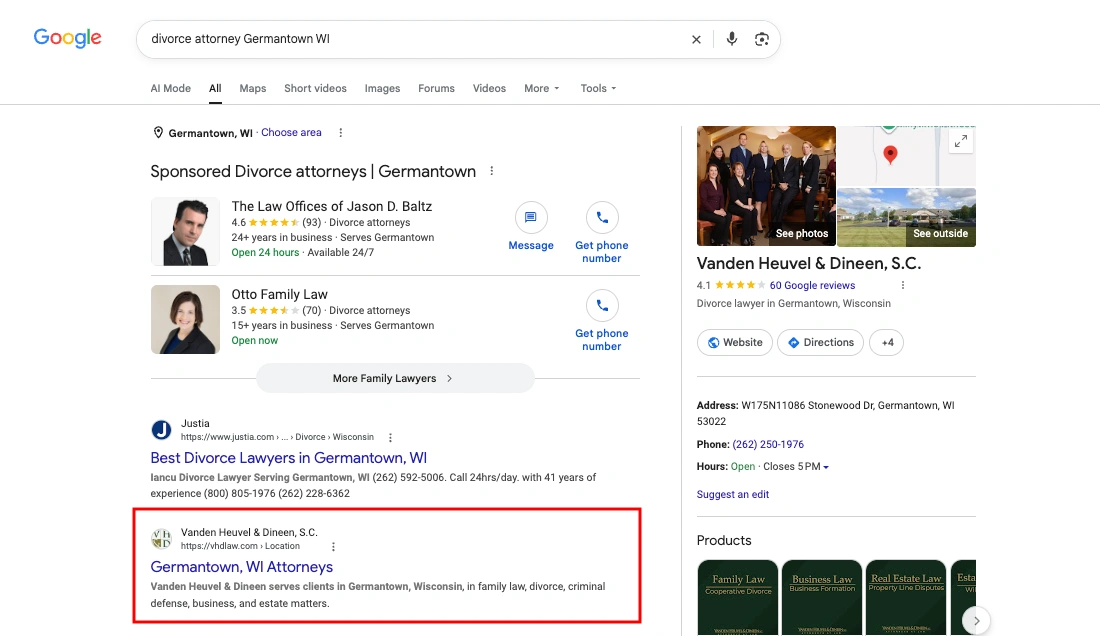This screenshot has width=1100, height=636.
Task: Open the See photos team thumbnail
Action: (766, 186)
